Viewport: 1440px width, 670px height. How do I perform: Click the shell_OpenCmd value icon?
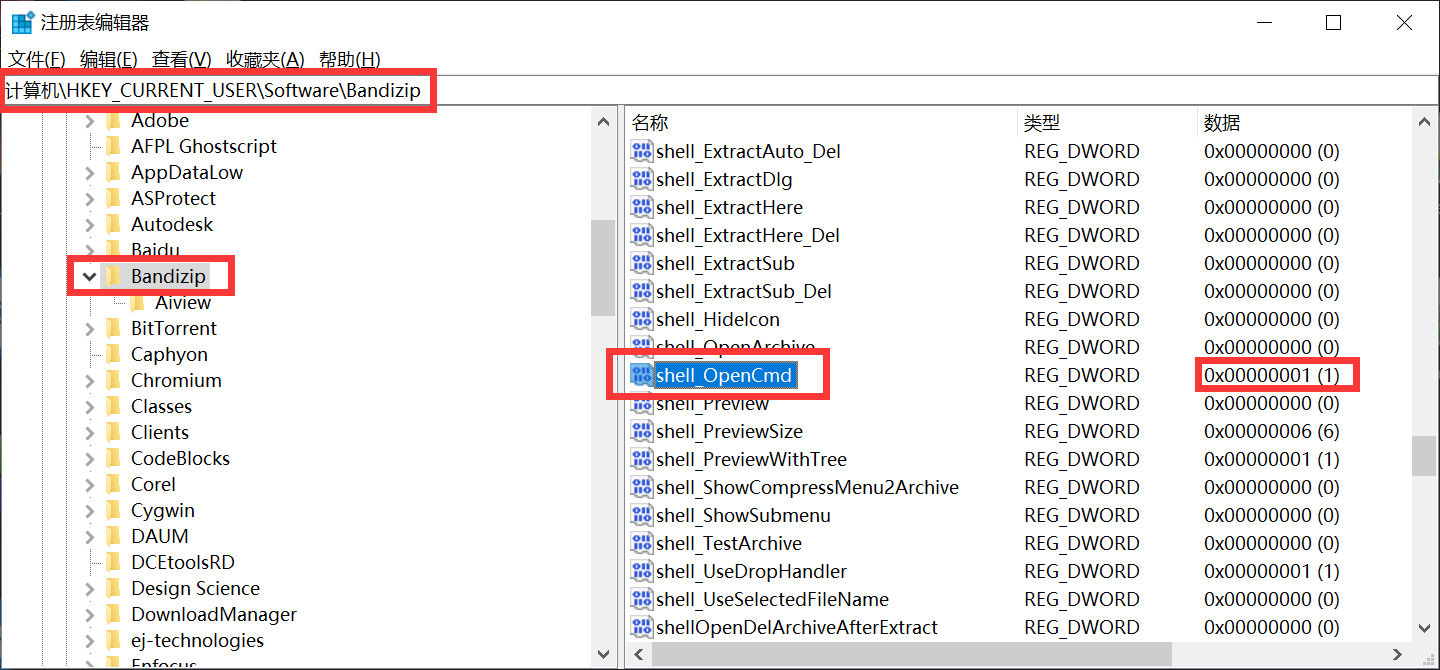coord(640,376)
